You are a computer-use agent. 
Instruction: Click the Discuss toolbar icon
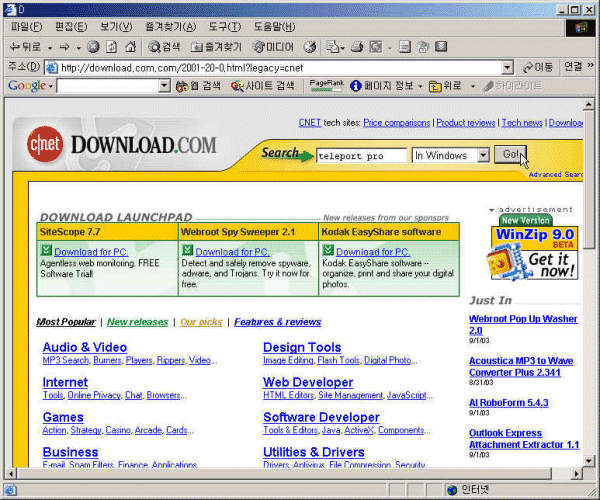click(x=404, y=47)
